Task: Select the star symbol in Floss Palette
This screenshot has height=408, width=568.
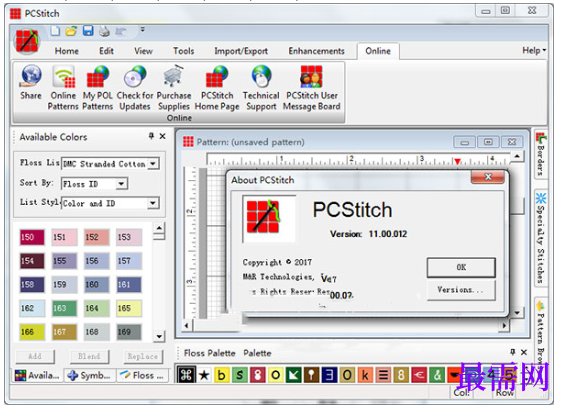Action: [x=204, y=375]
